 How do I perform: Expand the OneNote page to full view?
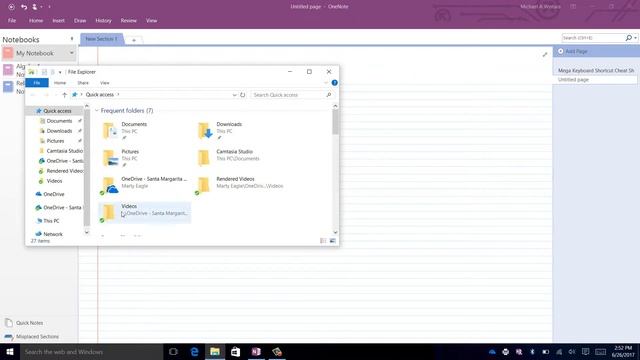(544, 55)
